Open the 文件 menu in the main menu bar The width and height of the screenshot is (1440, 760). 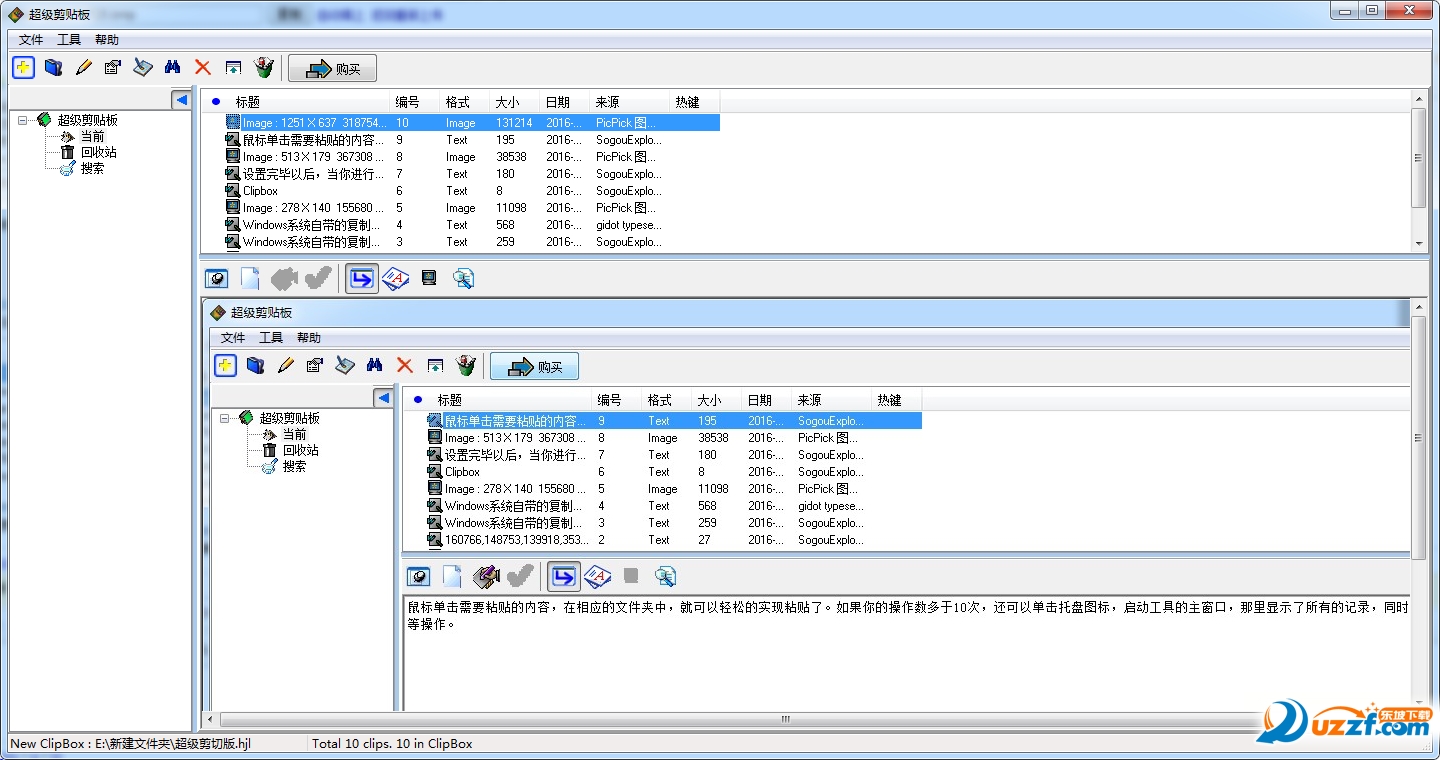(x=31, y=40)
